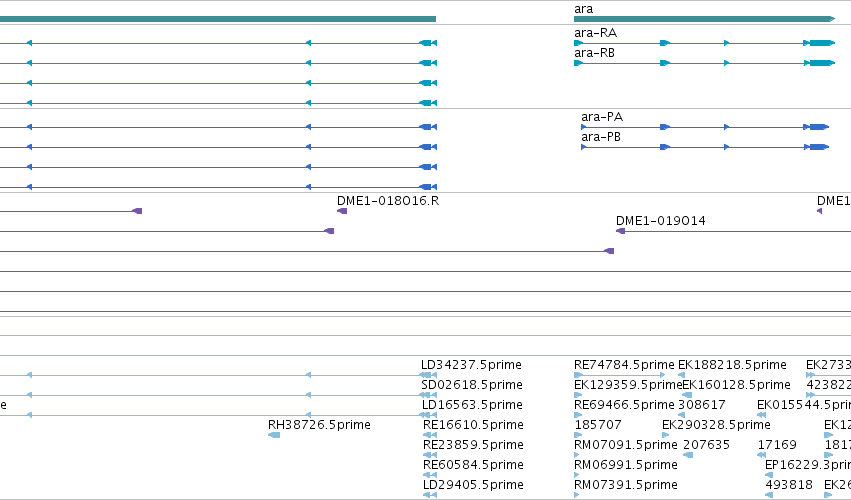Select the DME1-019014 label

click(x=661, y=221)
